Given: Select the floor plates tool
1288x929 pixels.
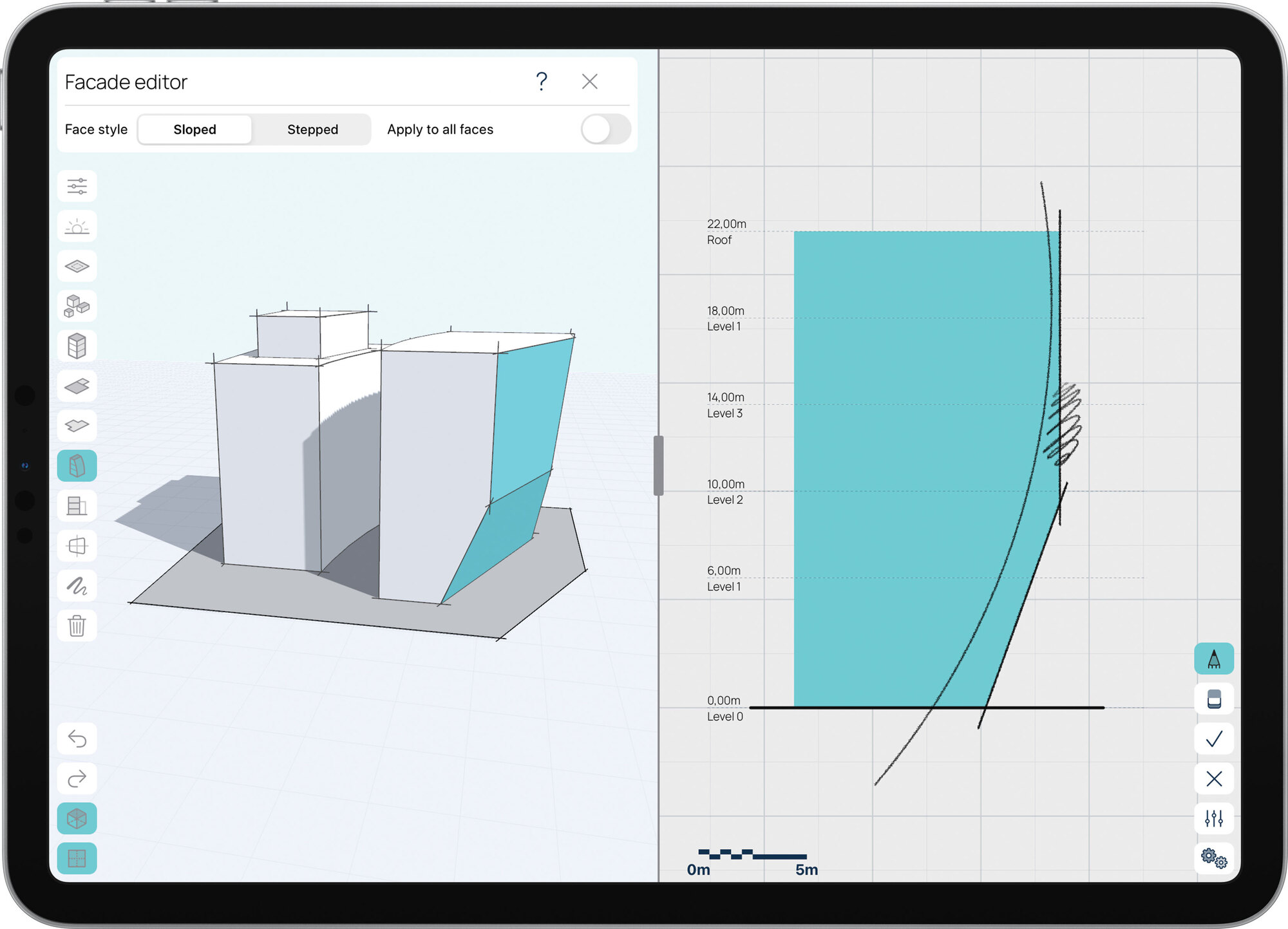Looking at the screenshot, I should click(x=77, y=386).
